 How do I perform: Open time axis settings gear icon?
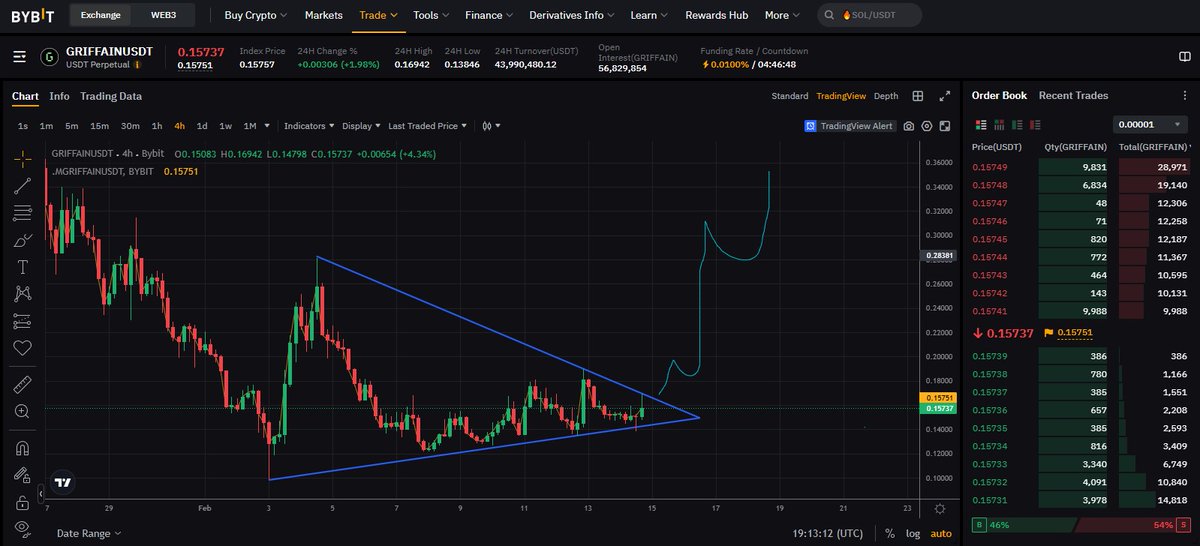pyautogui.click(x=939, y=509)
